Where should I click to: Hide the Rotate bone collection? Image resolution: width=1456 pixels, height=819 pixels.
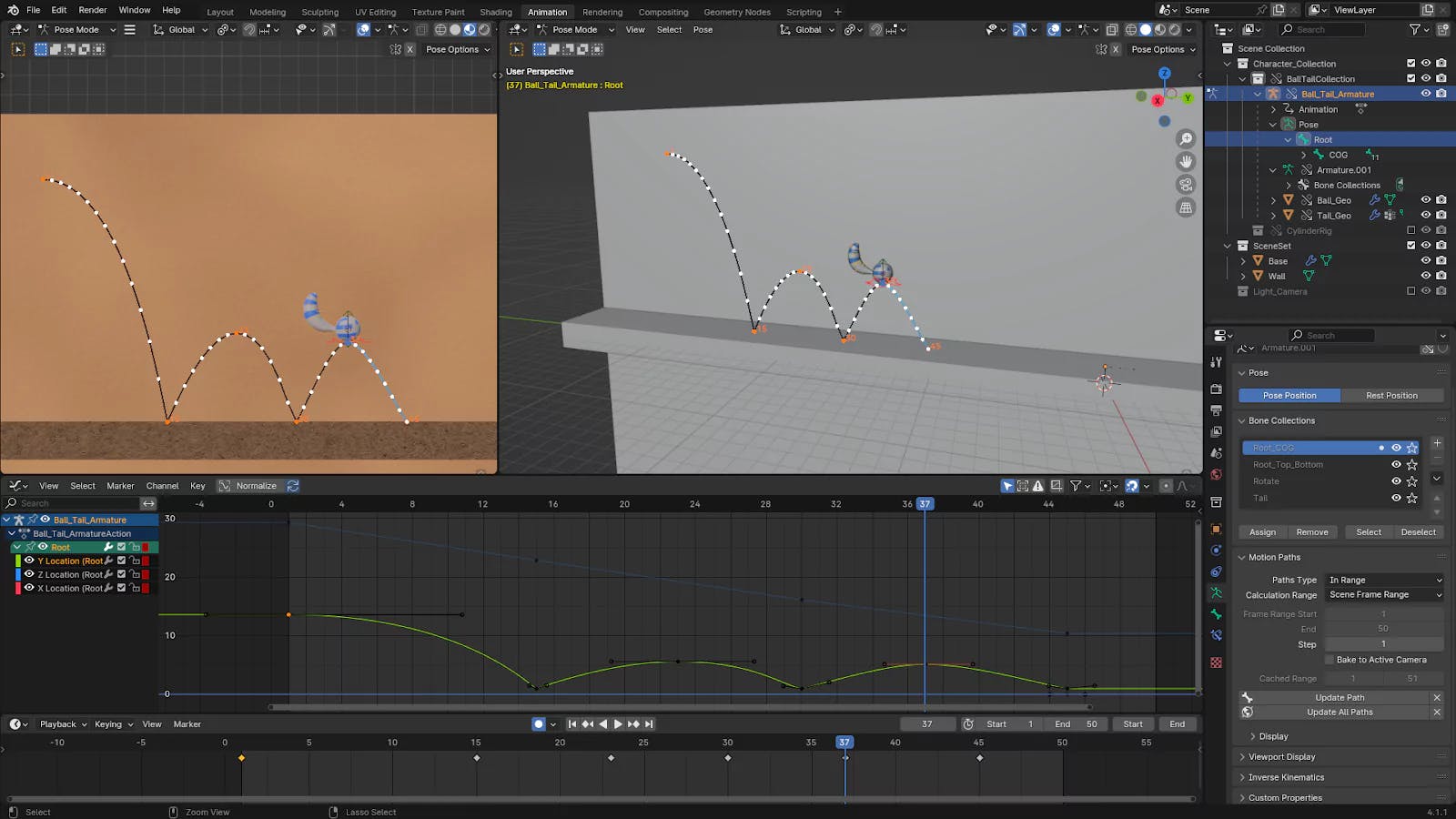(1396, 481)
